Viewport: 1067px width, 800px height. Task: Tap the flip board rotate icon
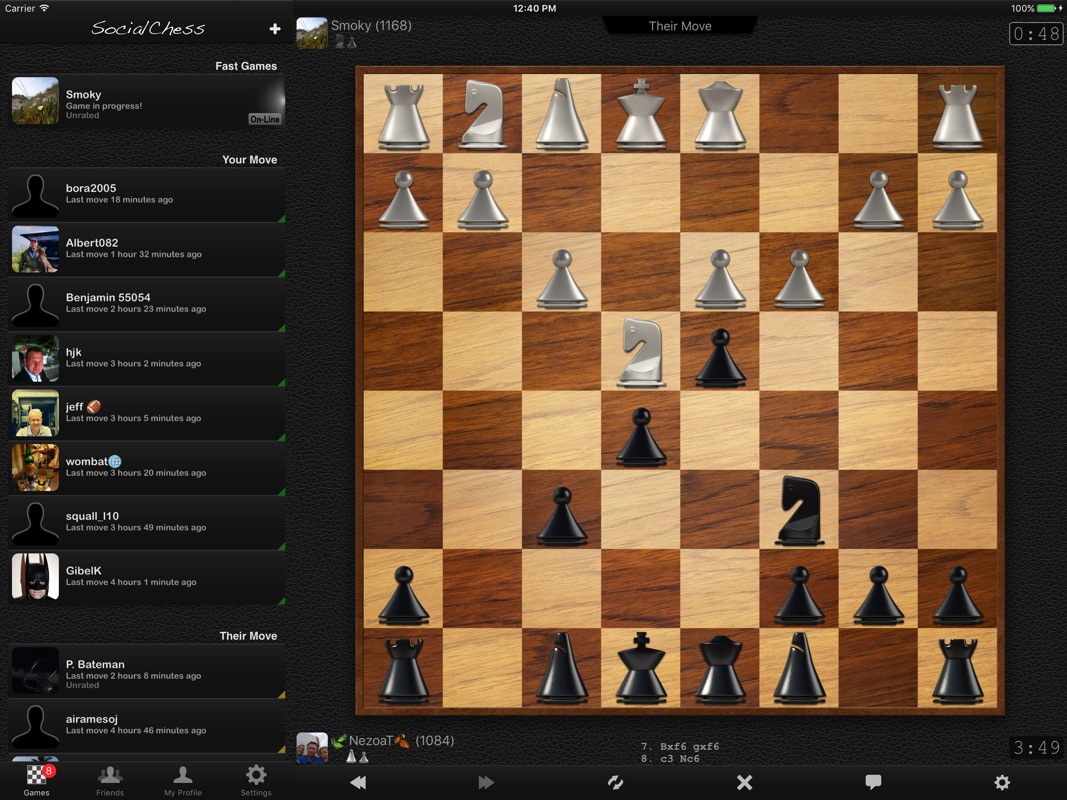(x=615, y=783)
